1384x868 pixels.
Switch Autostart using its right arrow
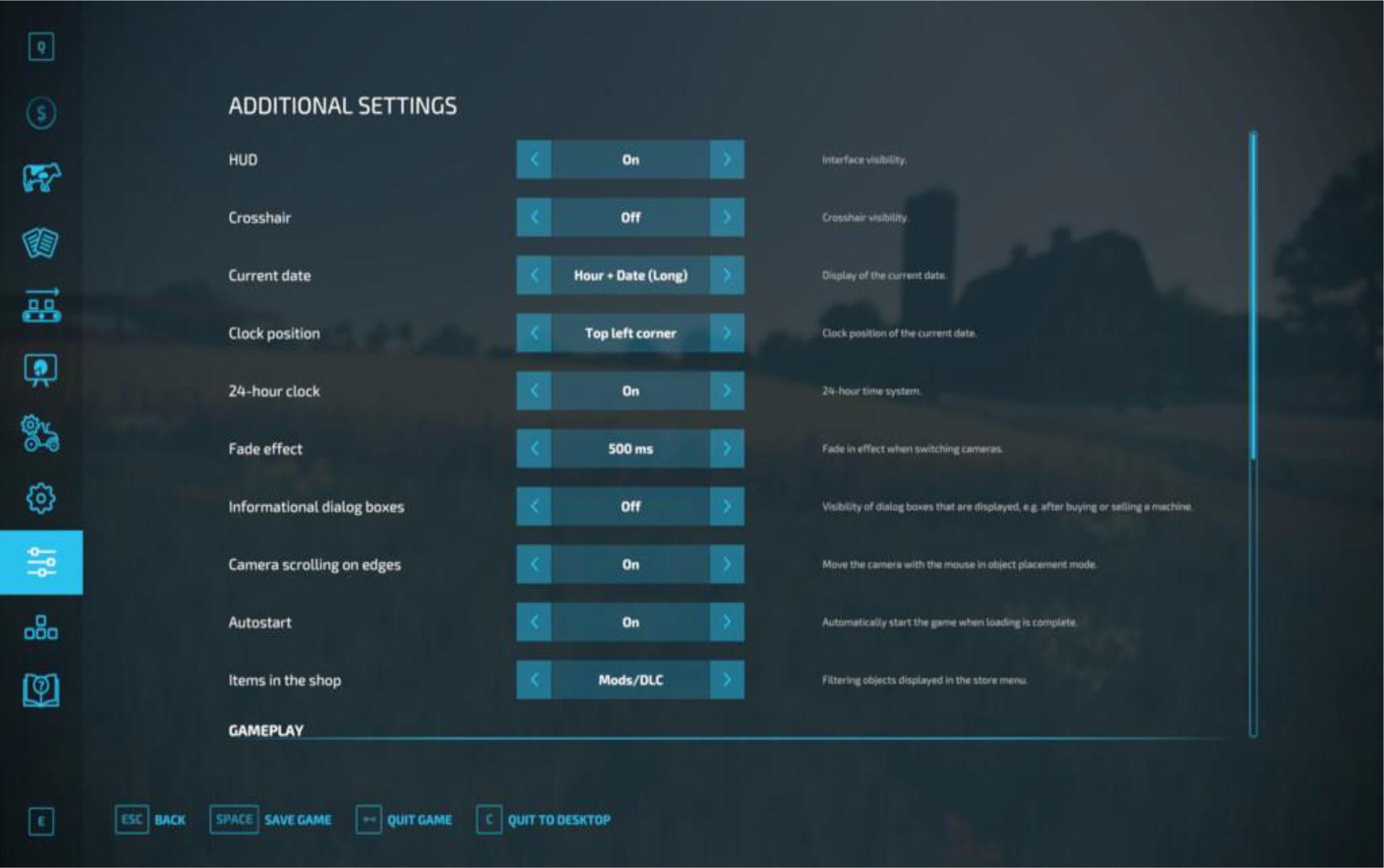[x=726, y=622]
